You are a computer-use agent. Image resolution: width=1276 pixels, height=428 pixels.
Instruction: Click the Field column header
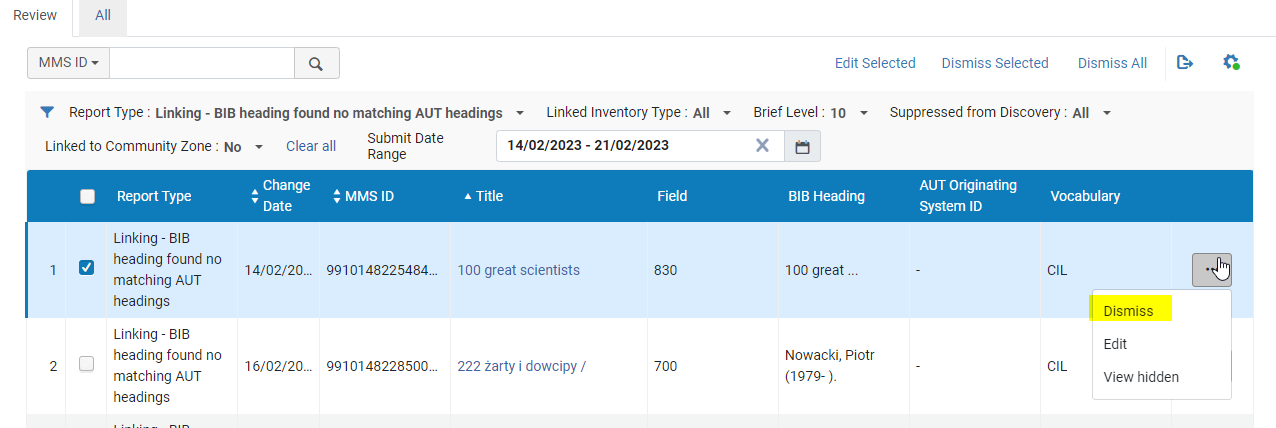click(672, 196)
